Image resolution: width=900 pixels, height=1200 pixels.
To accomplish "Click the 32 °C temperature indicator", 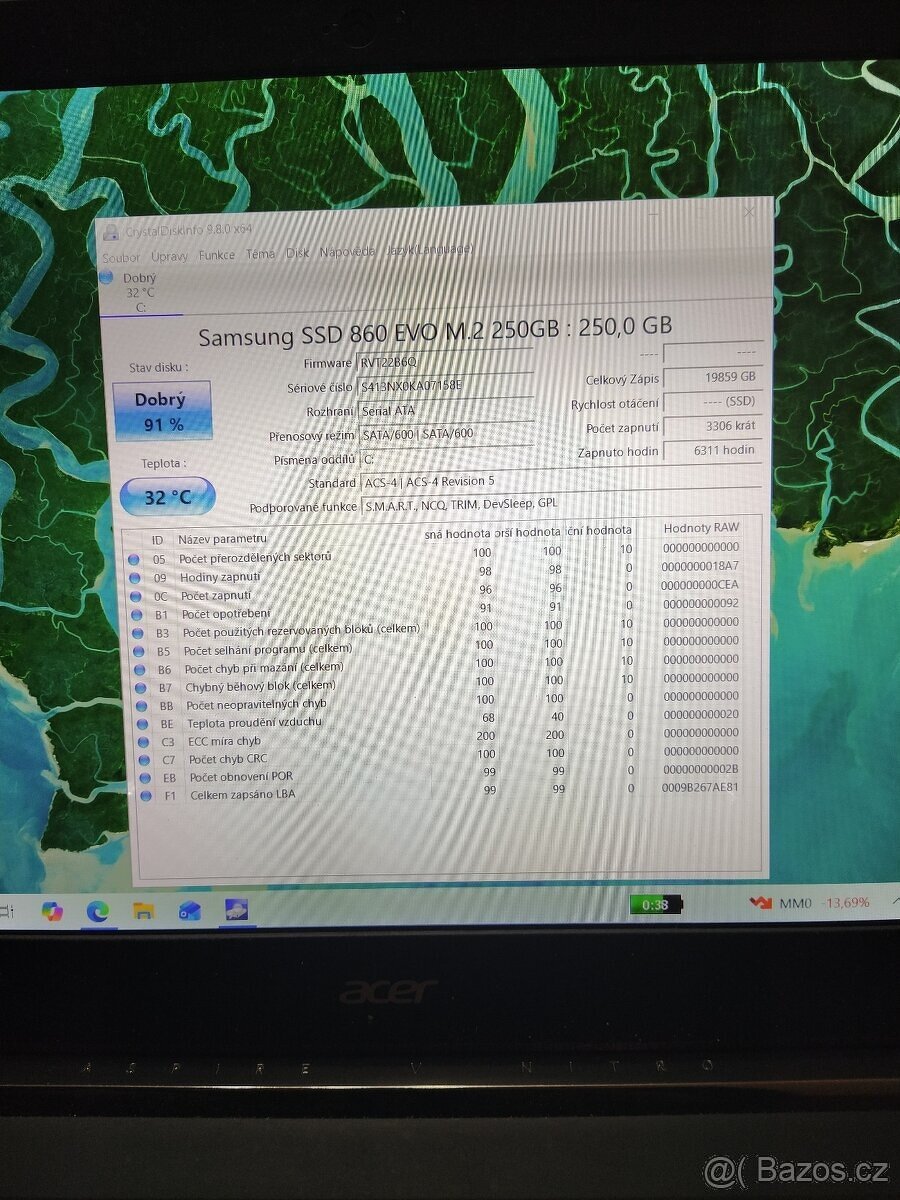I will coord(166,497).
